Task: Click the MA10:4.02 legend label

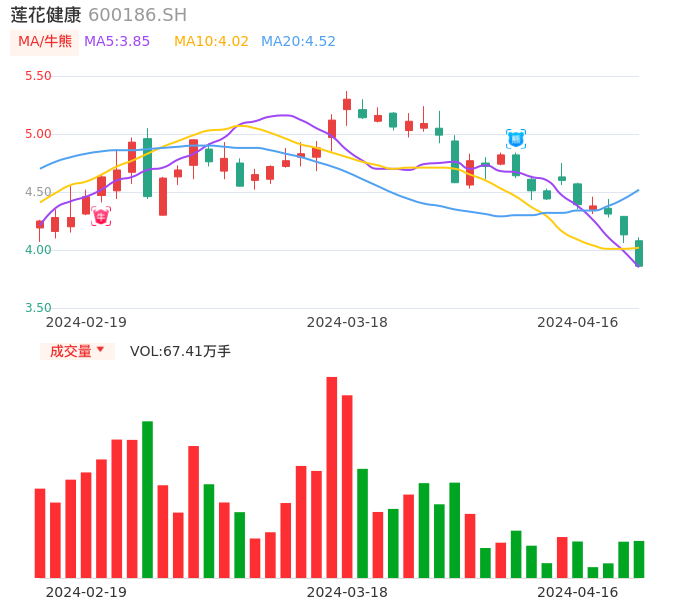Action: [211, 42]
